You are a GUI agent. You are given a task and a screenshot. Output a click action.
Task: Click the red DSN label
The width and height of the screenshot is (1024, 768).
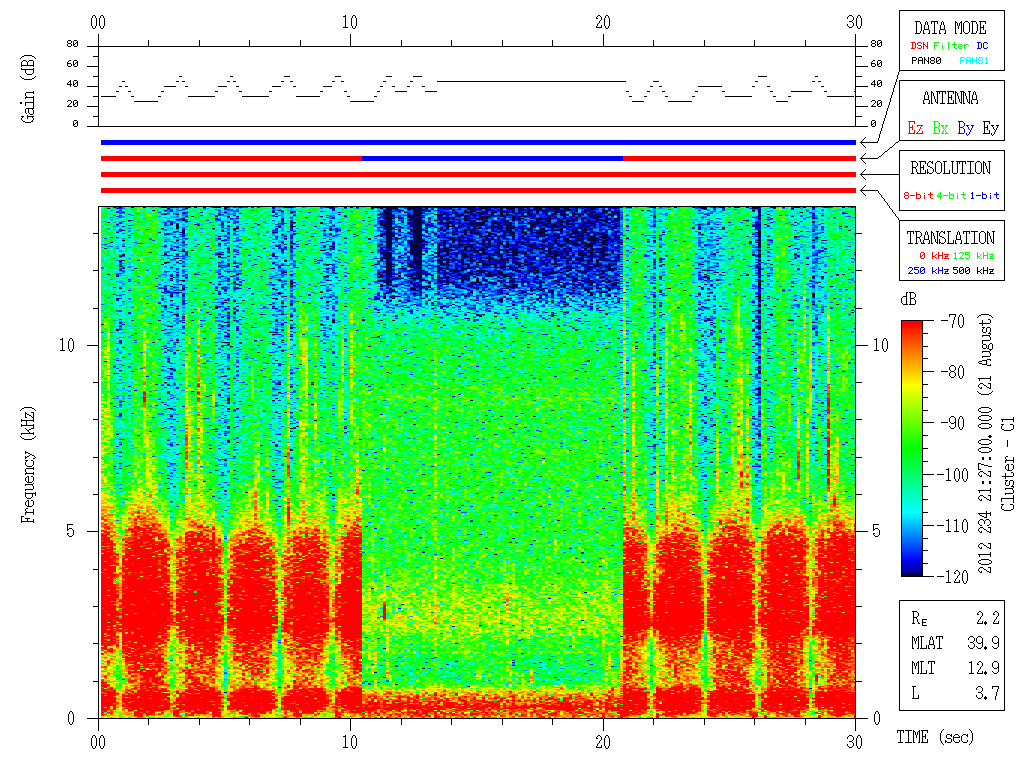click(919, 46)
